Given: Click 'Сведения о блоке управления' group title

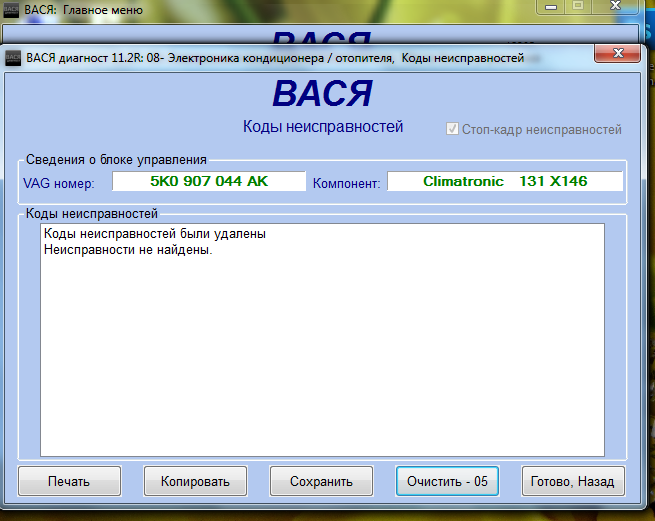Looking at the screenshot, I should click(116, 160).
